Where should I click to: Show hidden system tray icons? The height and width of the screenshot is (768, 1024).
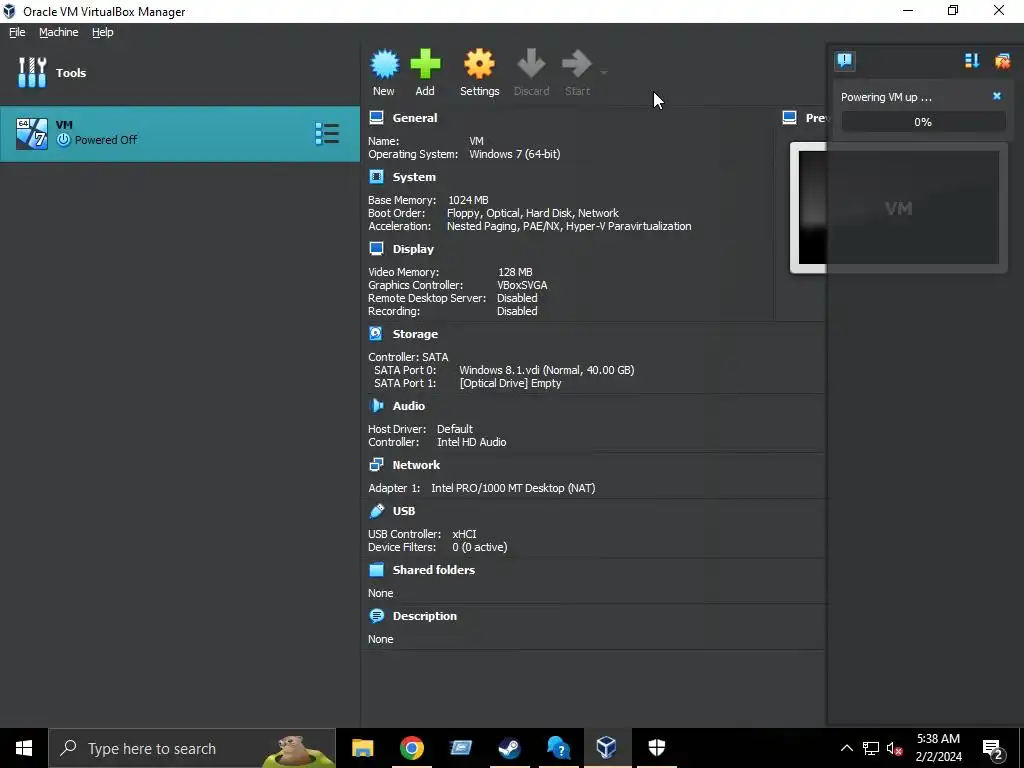[846, 748]
